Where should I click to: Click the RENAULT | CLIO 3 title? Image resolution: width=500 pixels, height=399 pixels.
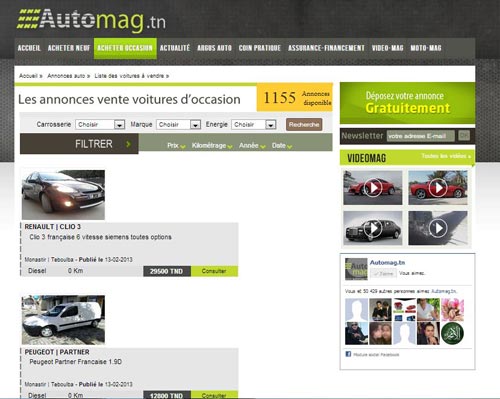pyautogui.click(x=53, y=227)
